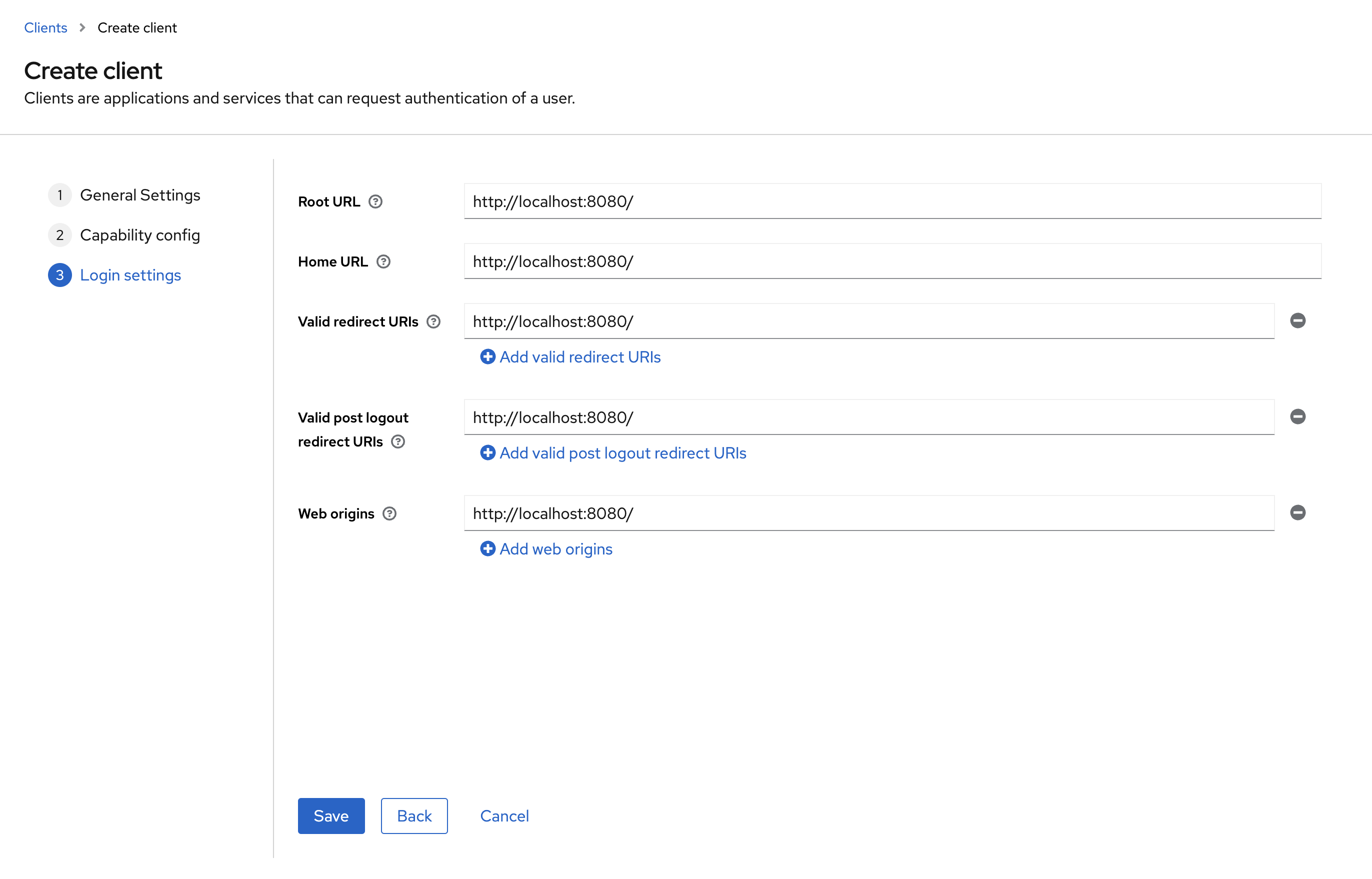Focus the Home URL input field
This screenshot has width=1372, height=879.
point(892,261)
